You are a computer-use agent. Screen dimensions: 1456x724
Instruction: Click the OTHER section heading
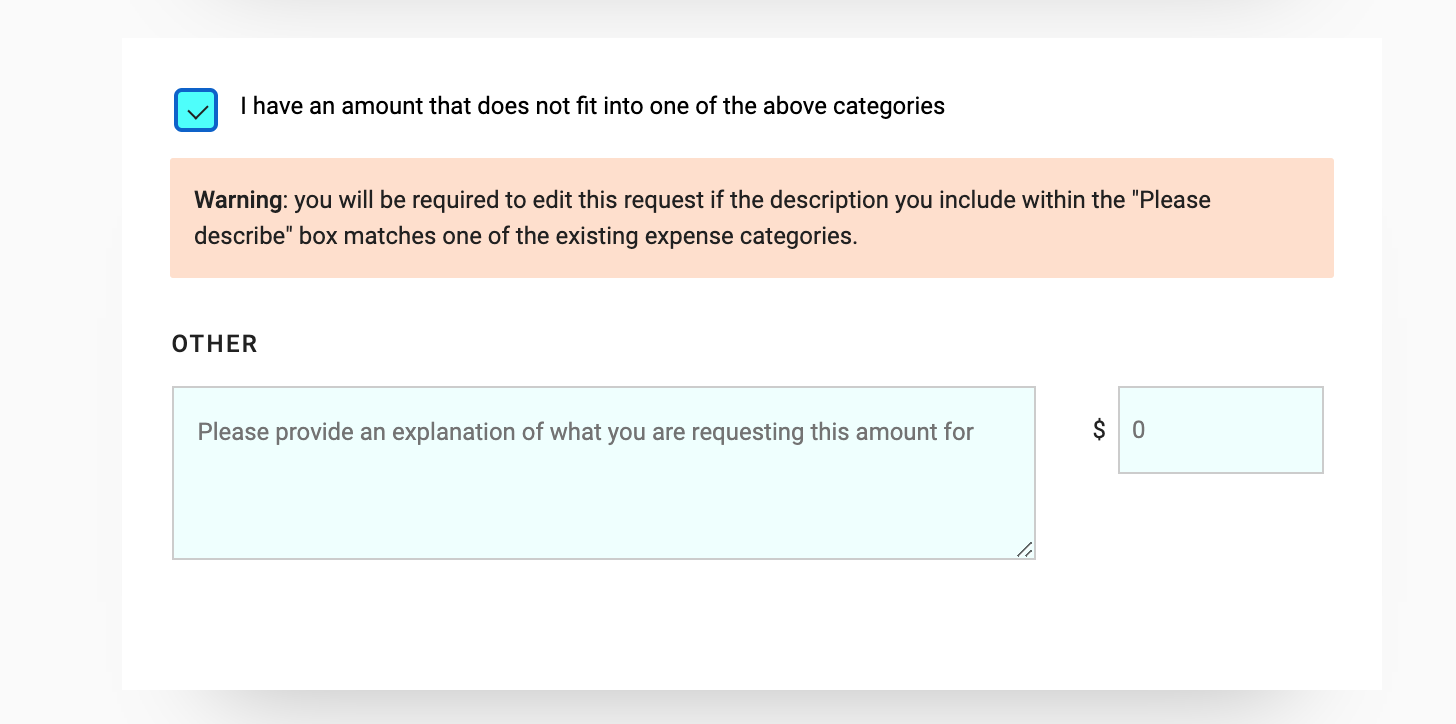[x=215, y=344]
